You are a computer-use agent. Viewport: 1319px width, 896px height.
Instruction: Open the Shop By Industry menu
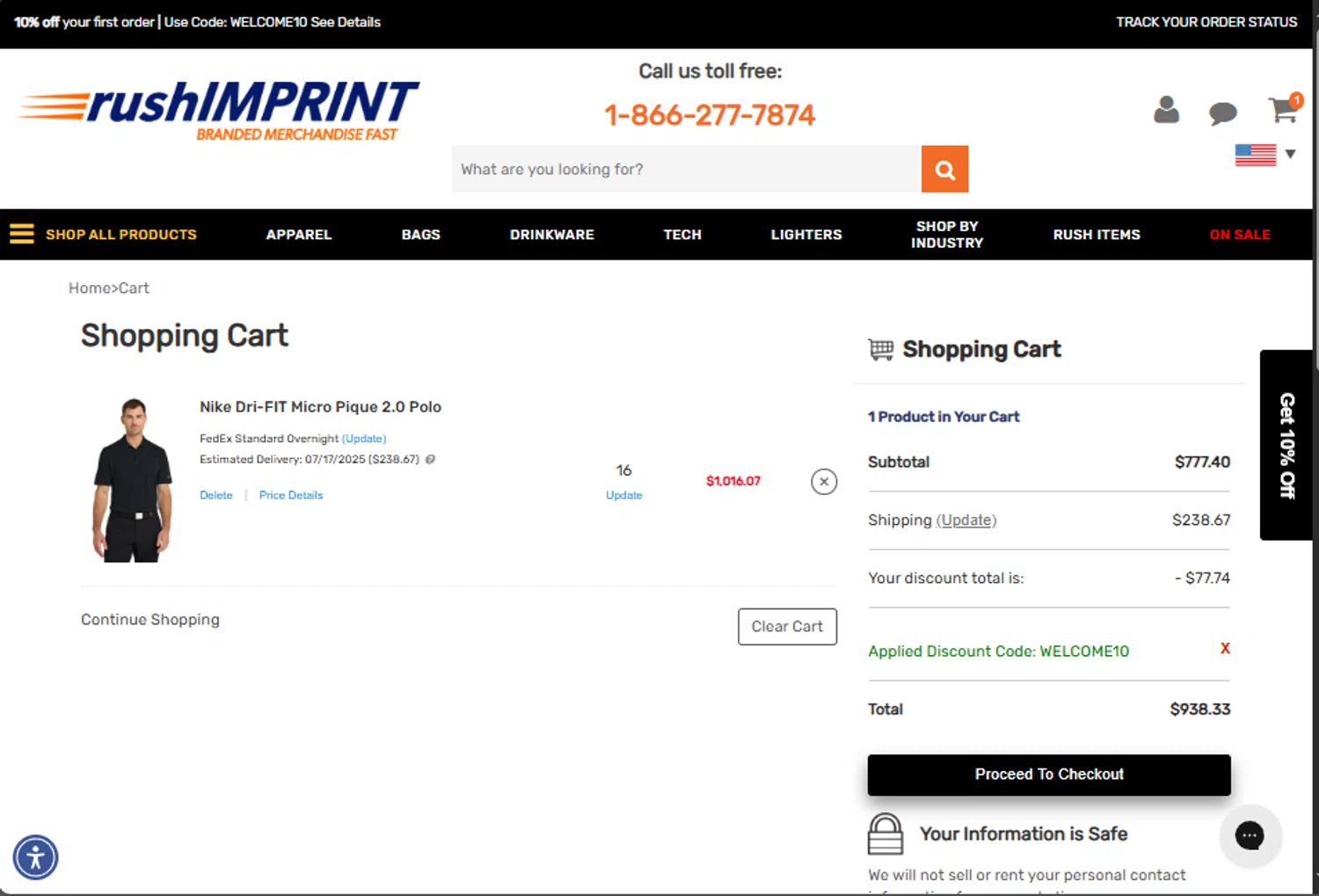coord(947,235)
